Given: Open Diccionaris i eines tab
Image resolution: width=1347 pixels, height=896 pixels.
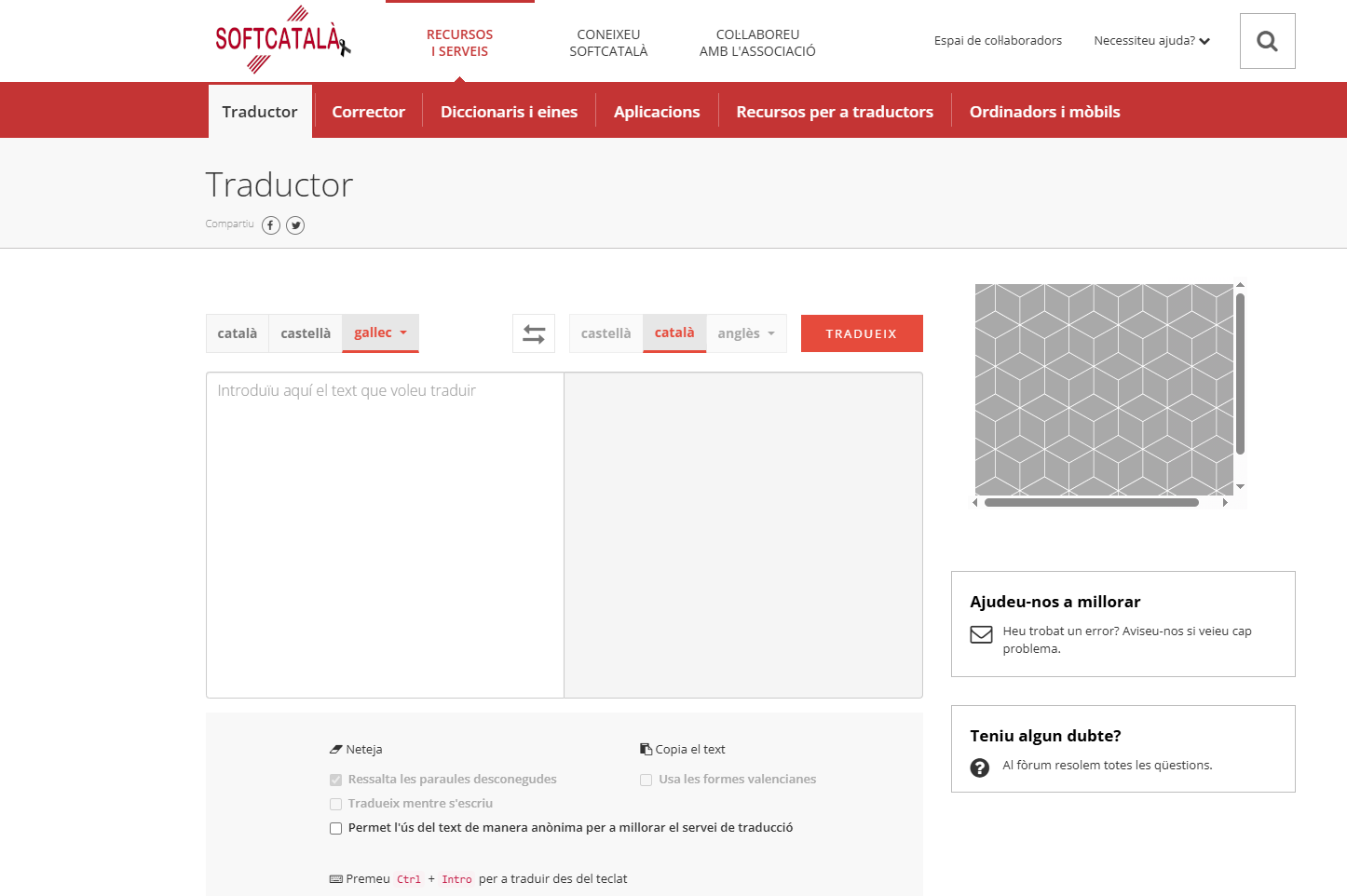Looking at the screenshot, I should coord(509,112).
